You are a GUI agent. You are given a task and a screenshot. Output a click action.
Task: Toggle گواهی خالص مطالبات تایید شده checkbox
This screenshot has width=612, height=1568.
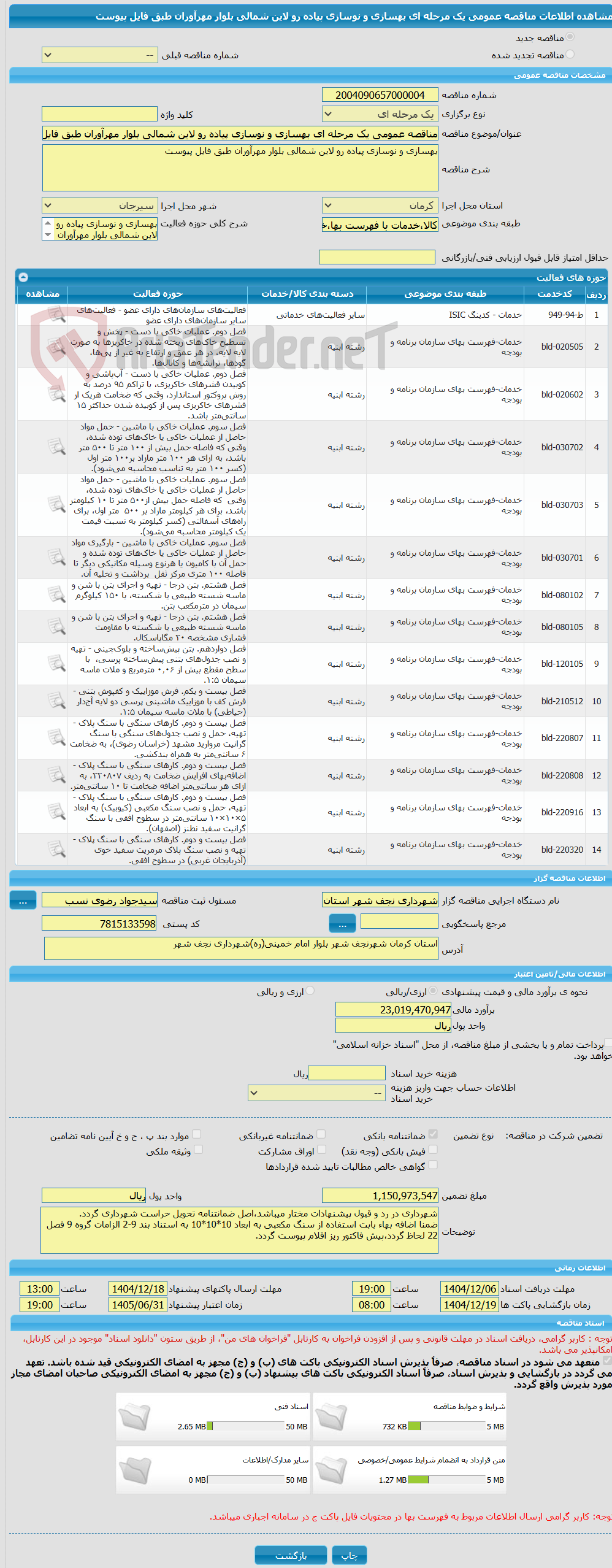(x=433, y=1165)
